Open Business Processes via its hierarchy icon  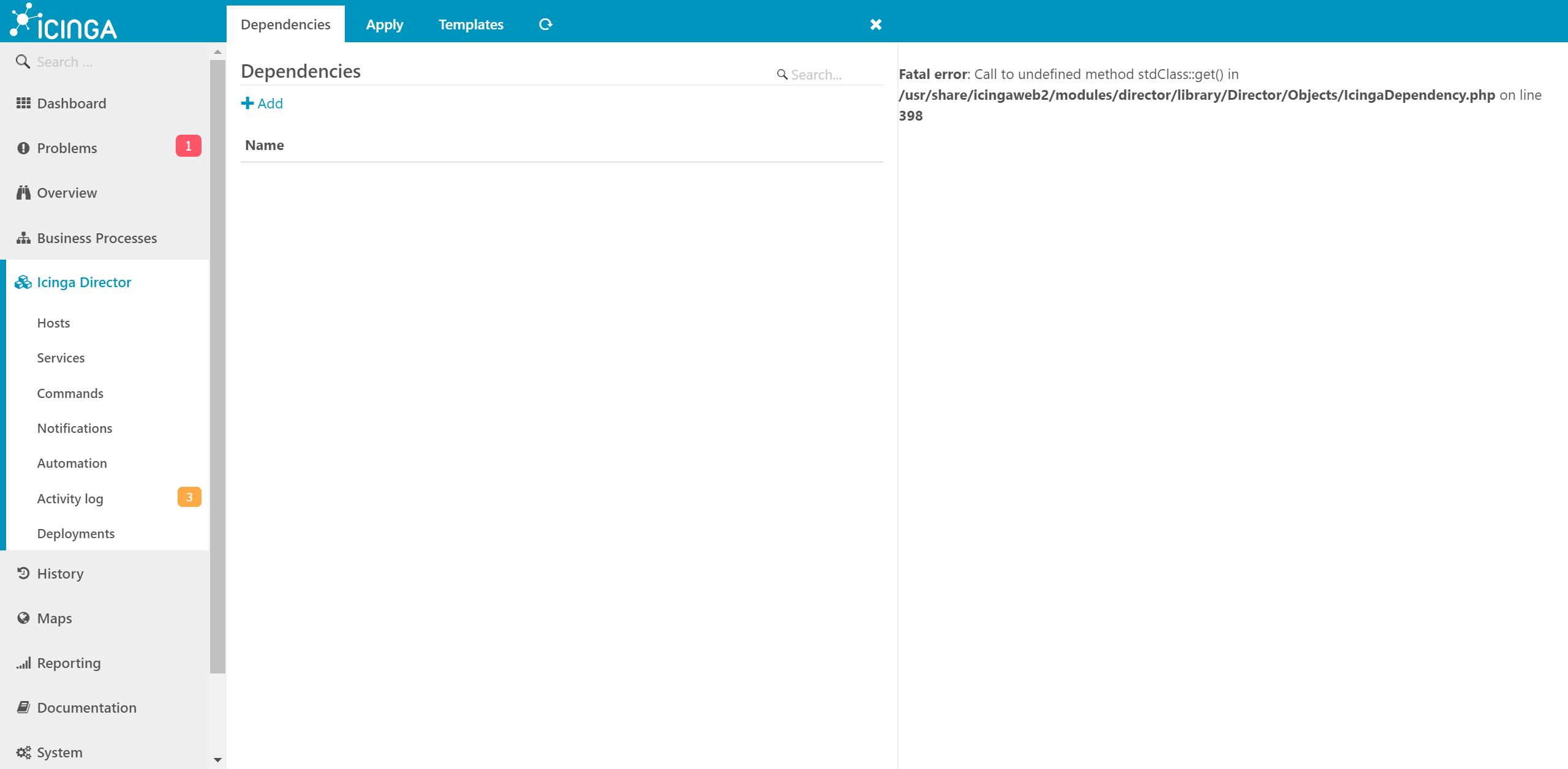pos(23,238)
